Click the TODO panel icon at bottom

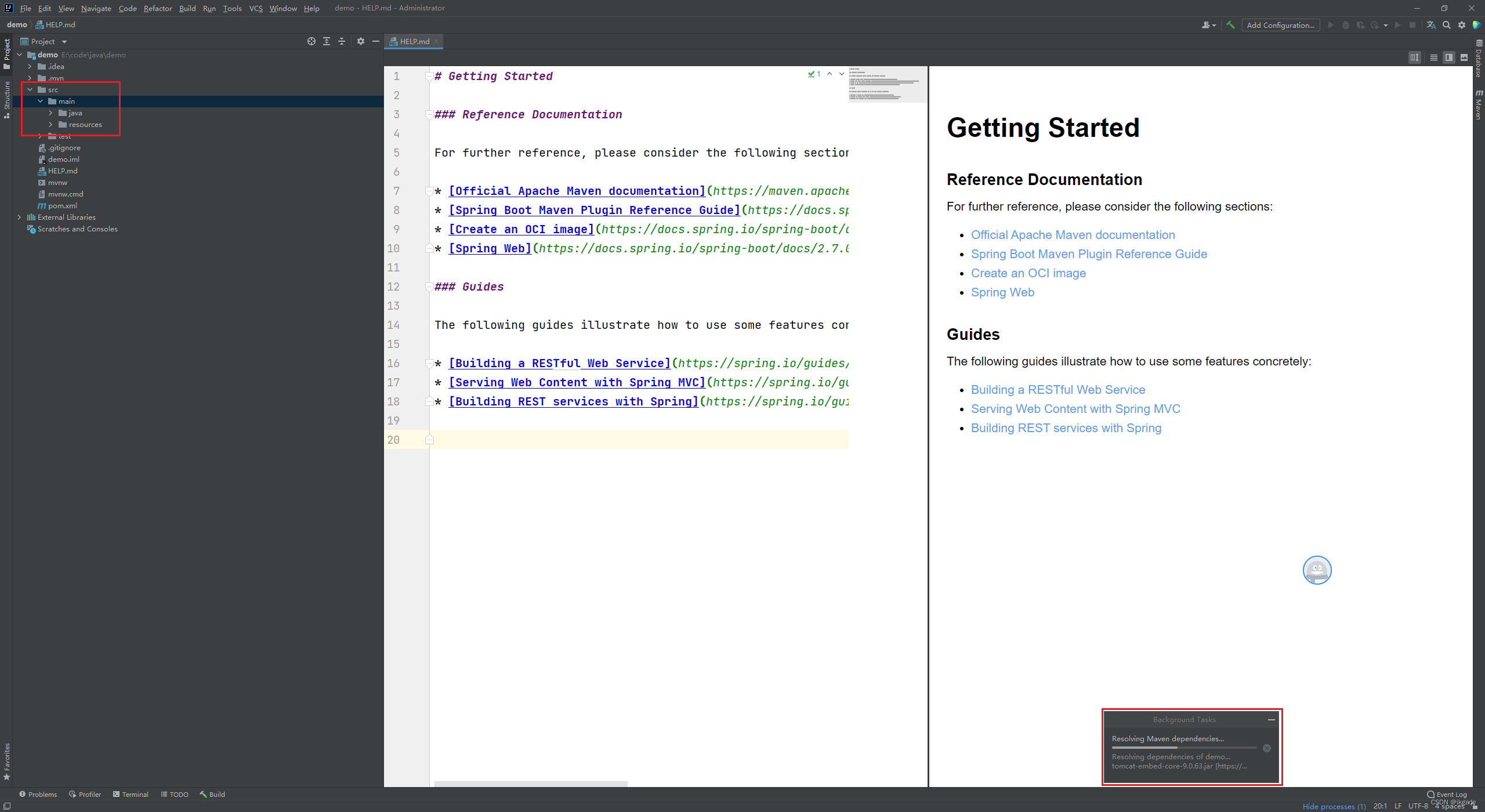pyautogui.click(x=176, y=794)
